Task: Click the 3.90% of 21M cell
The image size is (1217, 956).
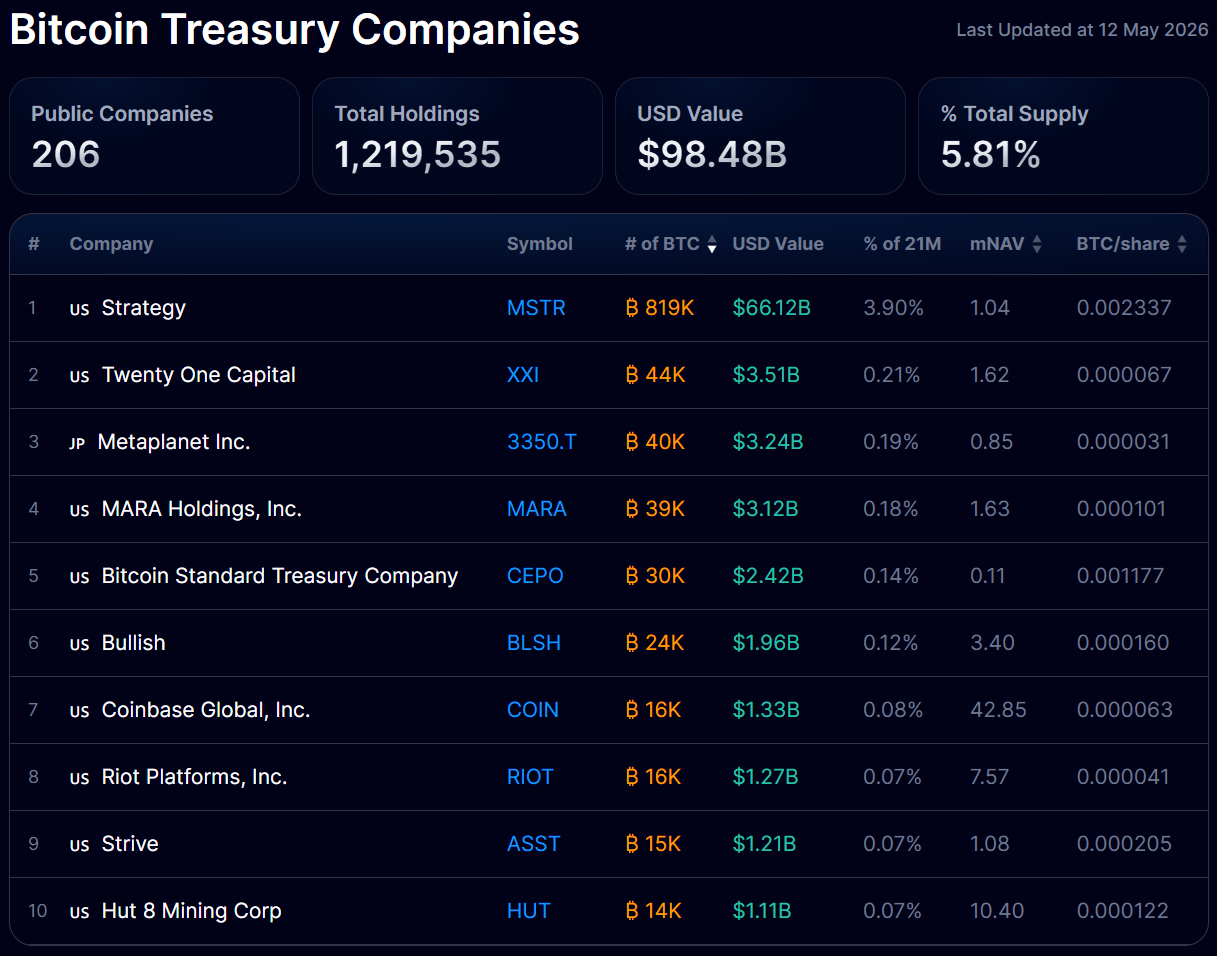Action: click(x=893, y=308)
